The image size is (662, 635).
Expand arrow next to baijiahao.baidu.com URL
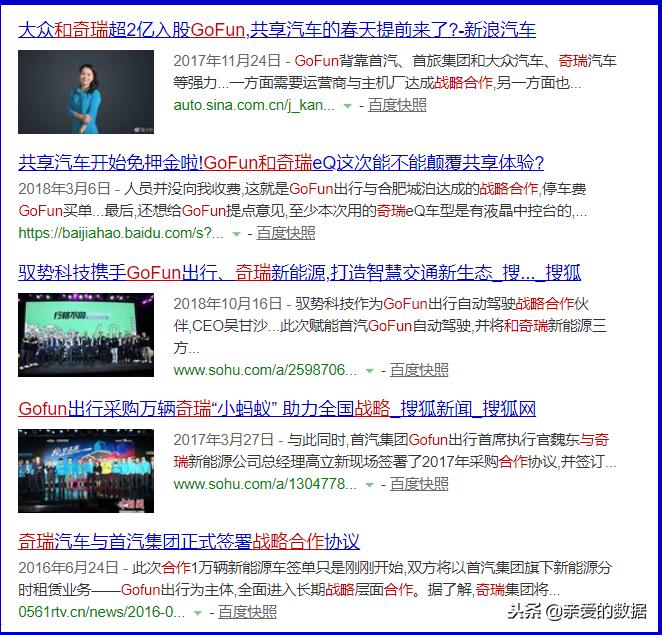[x=236, y=234]
